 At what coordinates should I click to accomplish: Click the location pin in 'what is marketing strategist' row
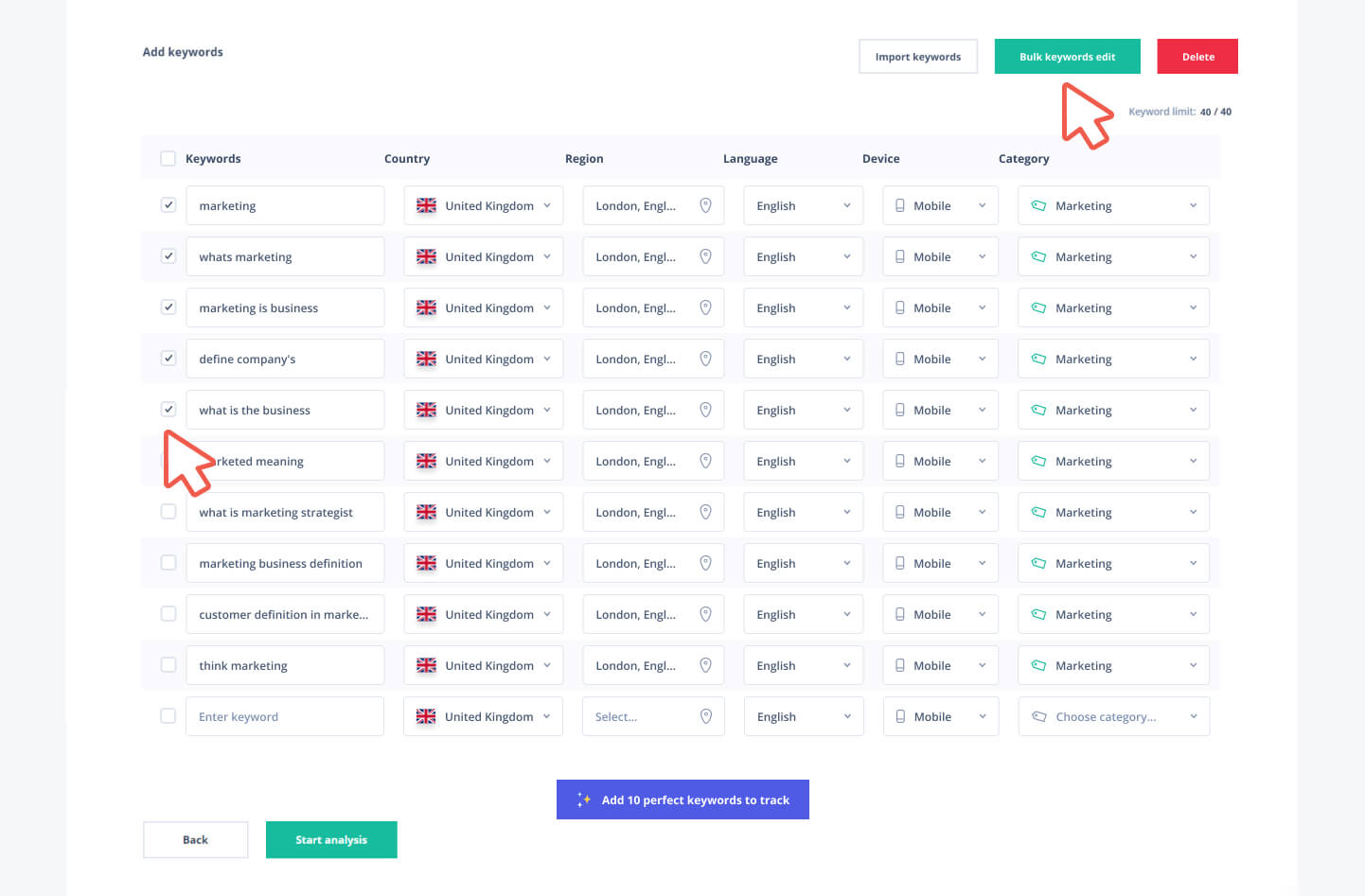click(705, 512)
